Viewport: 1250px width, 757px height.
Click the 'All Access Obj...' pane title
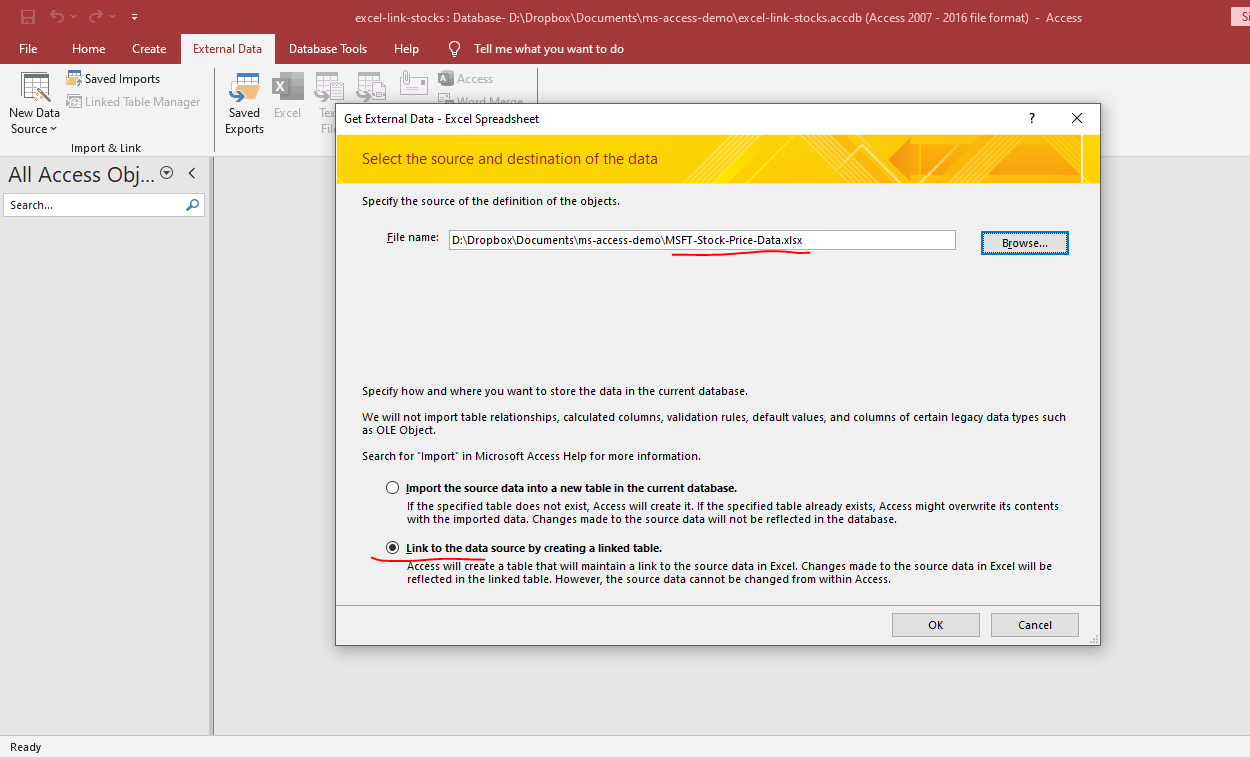click(x=82, y=174)
